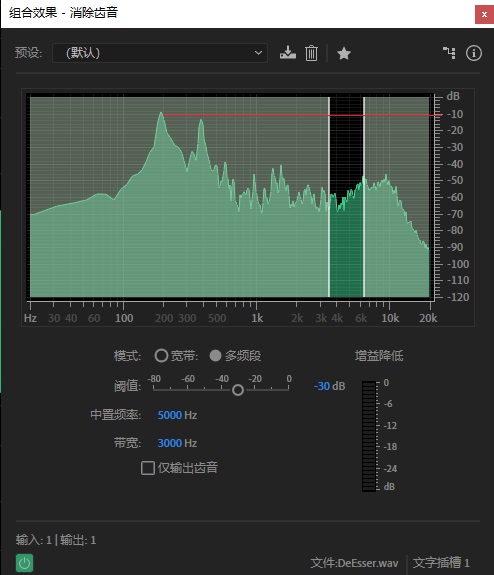
Task: Click the 文字插槽 1 label
Action: tap(441, 563)
